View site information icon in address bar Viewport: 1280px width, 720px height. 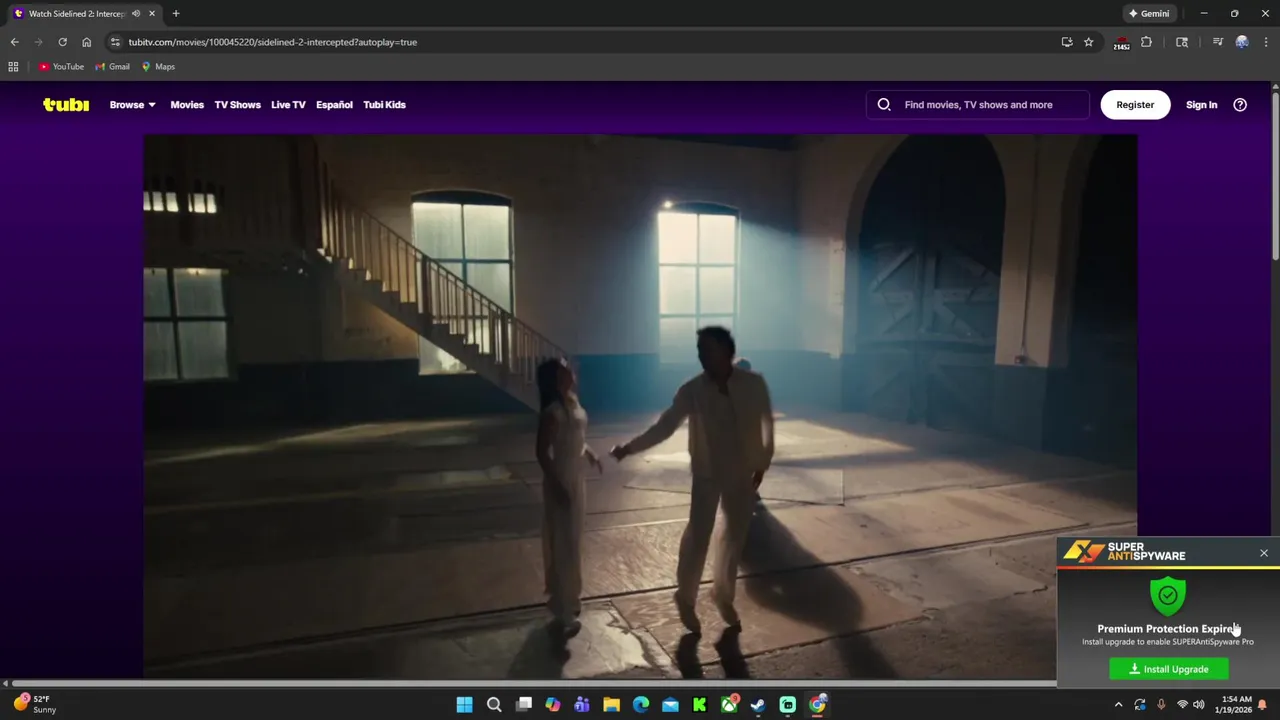point(115,42)
